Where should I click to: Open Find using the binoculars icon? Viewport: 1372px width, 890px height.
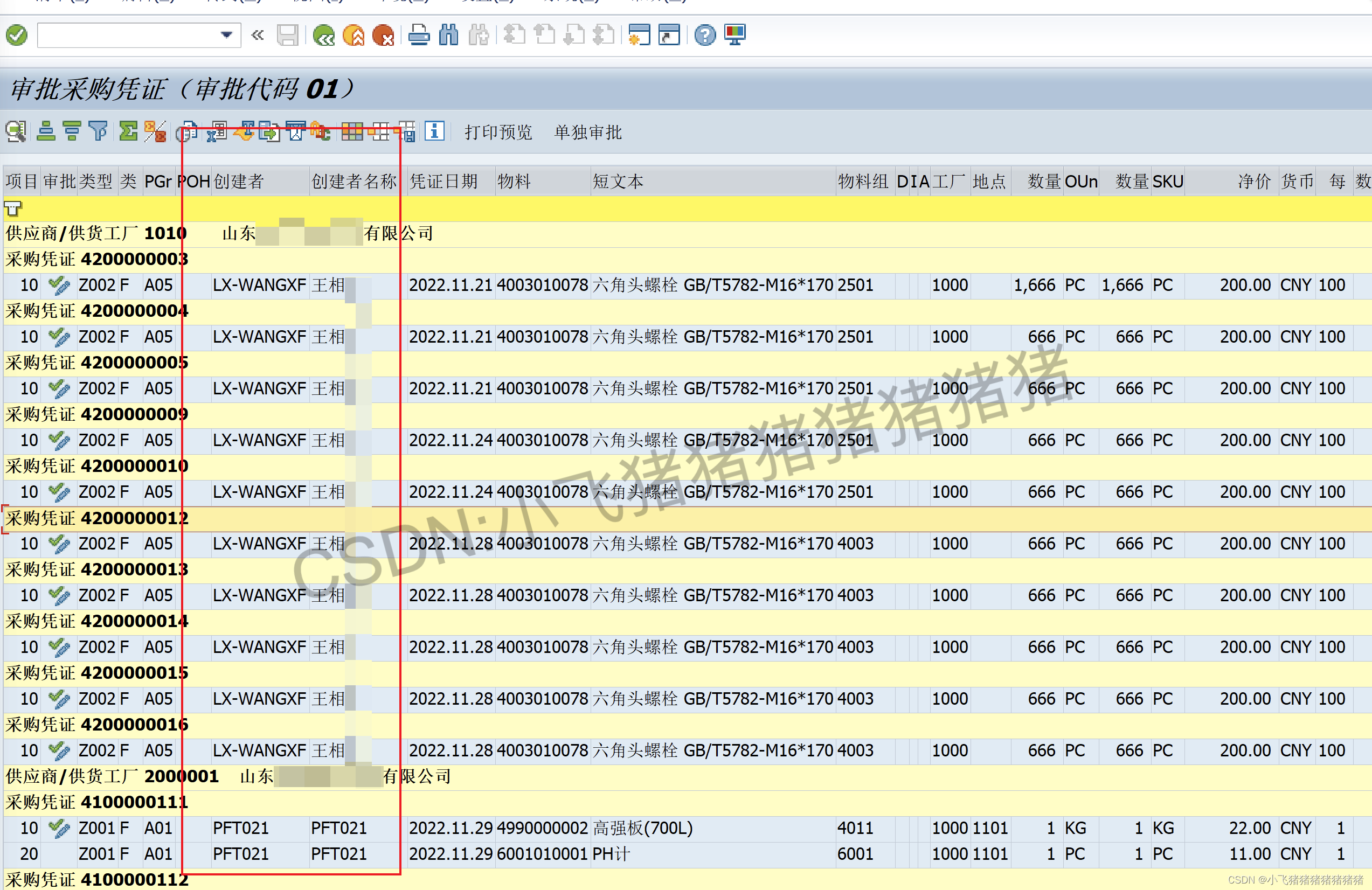tap(448, 36)
